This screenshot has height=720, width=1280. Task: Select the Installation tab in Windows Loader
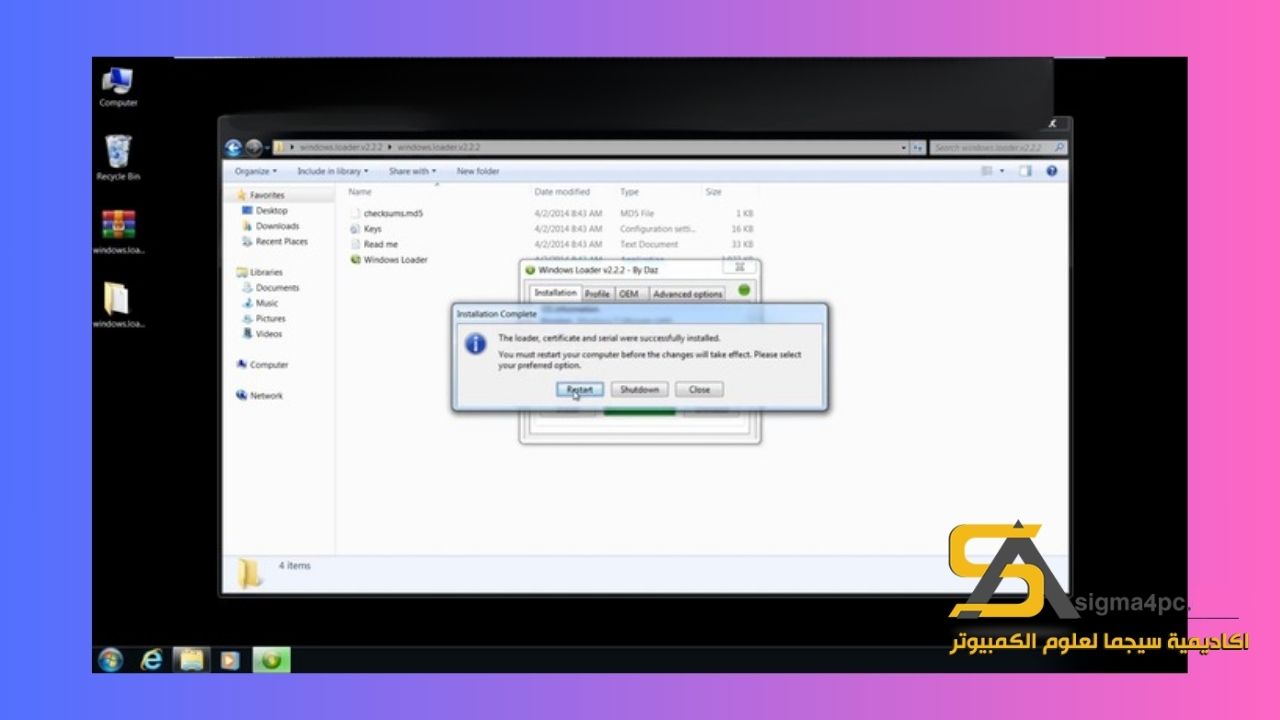tap(555, 293)
